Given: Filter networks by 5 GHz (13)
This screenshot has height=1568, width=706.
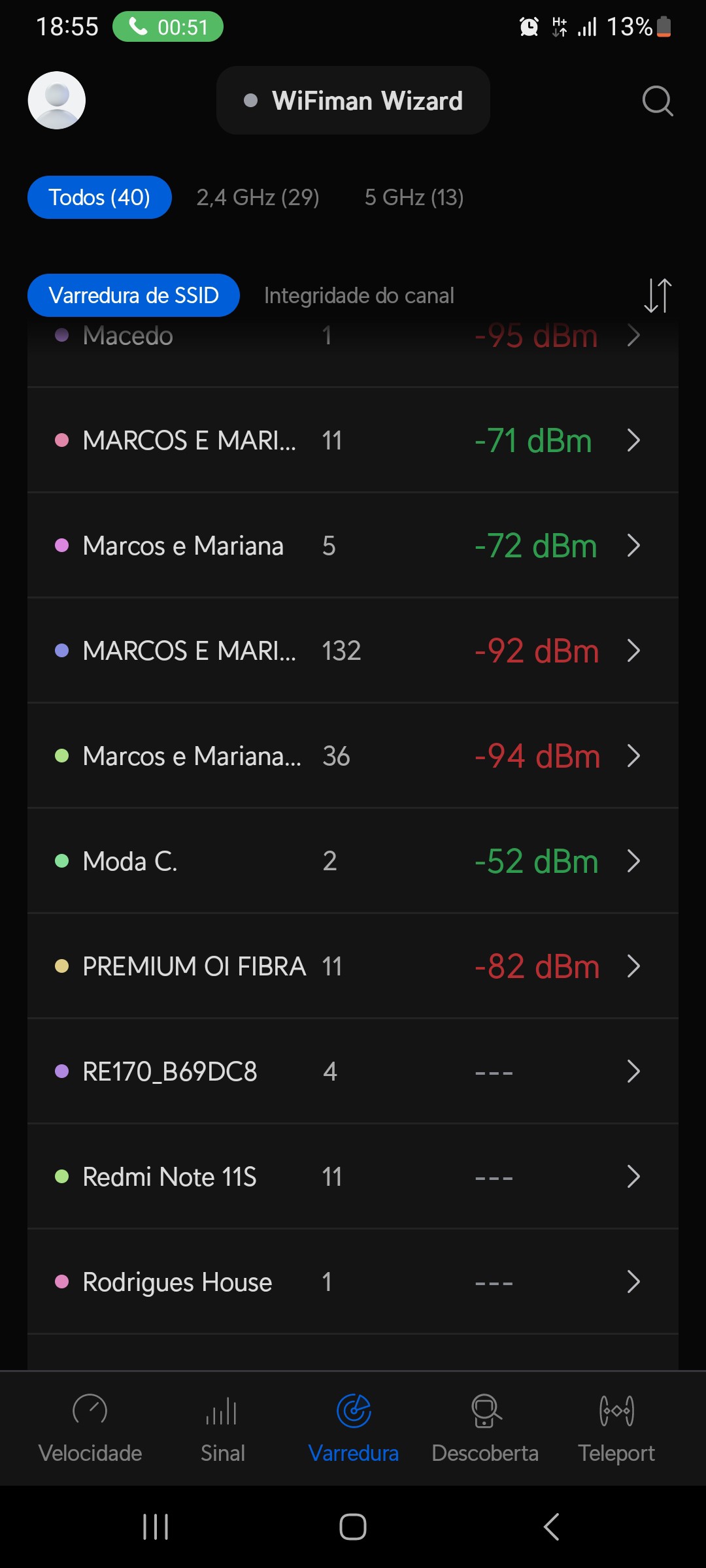Looking at the screenshot, I should click(x=414, y=197).
